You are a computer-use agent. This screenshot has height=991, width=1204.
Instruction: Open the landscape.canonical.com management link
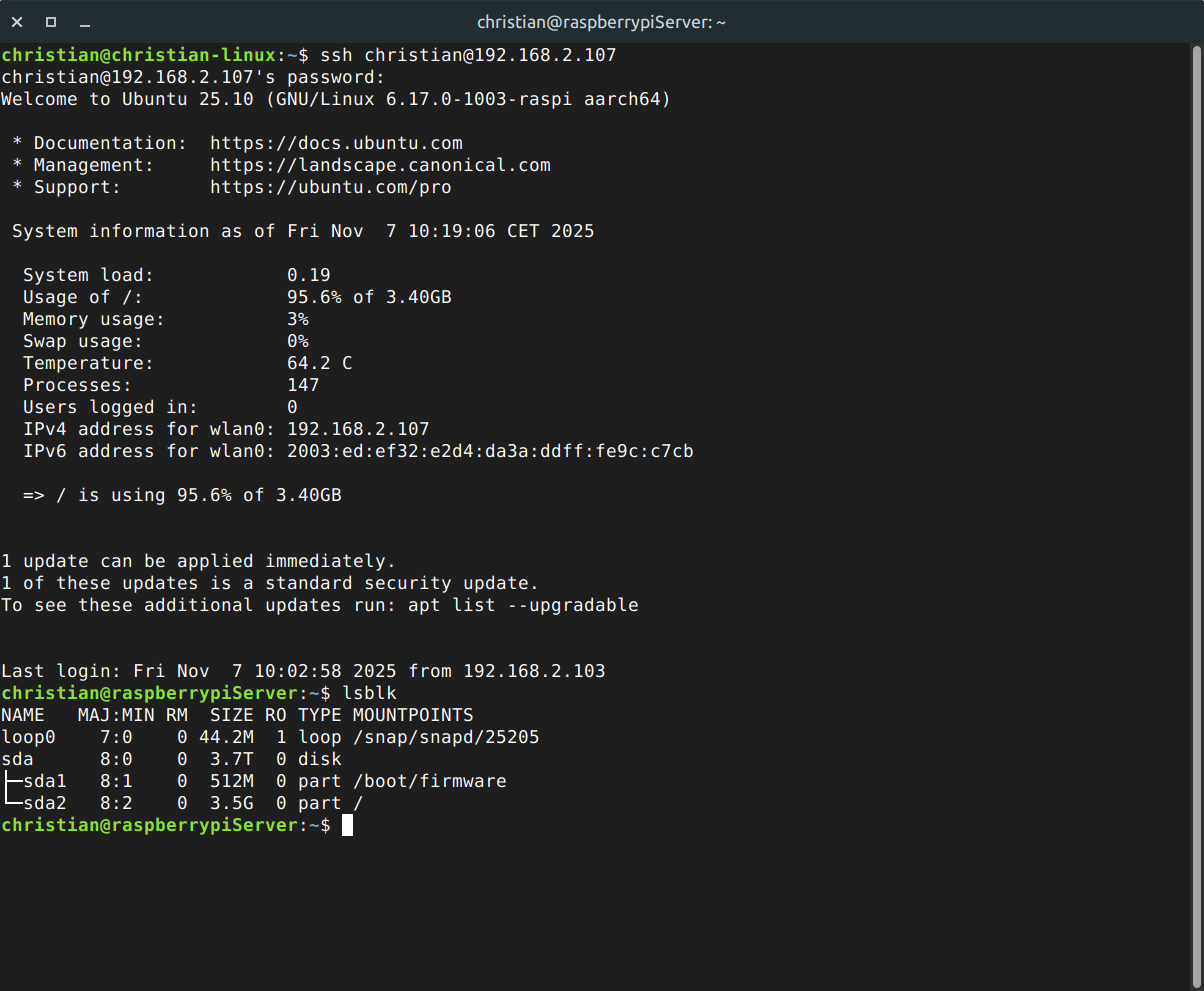(380, 165)
